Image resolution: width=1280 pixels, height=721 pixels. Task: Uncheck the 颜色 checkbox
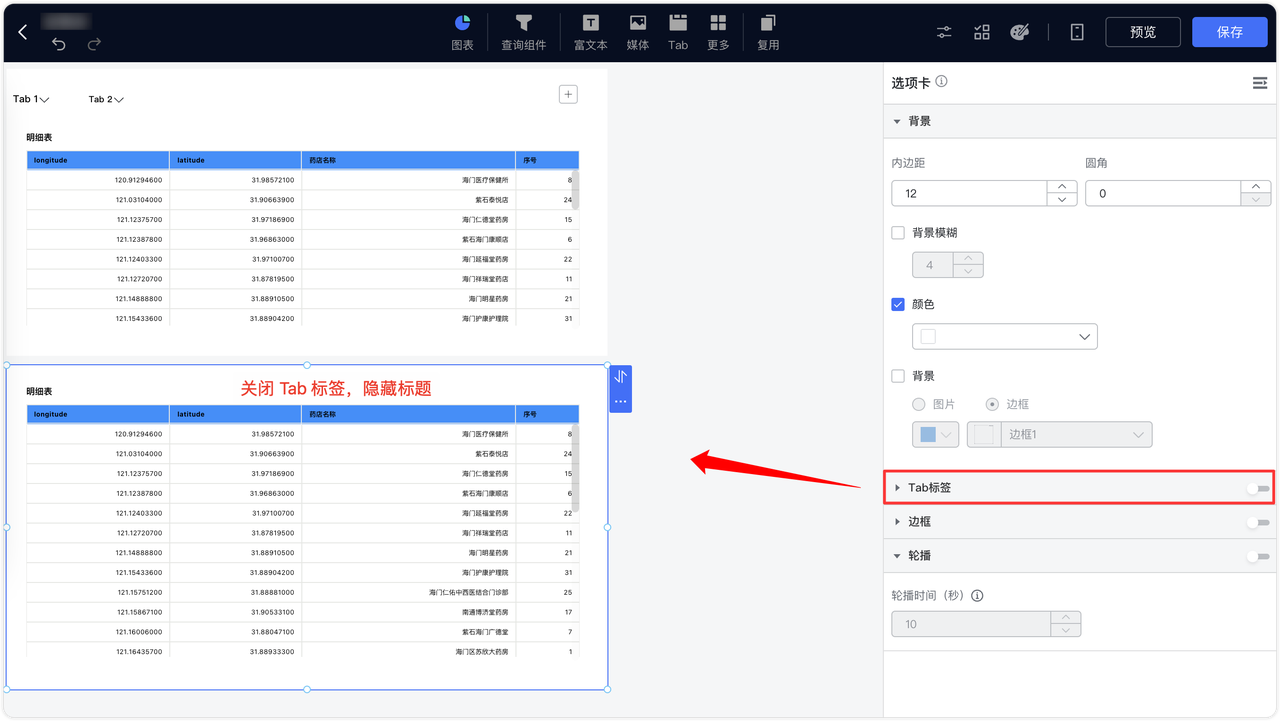(x=898, y=304)
